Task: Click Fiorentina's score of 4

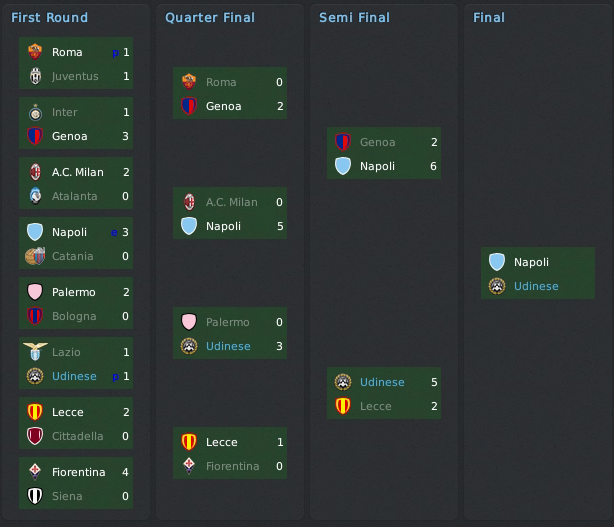Action: [126, 472]
